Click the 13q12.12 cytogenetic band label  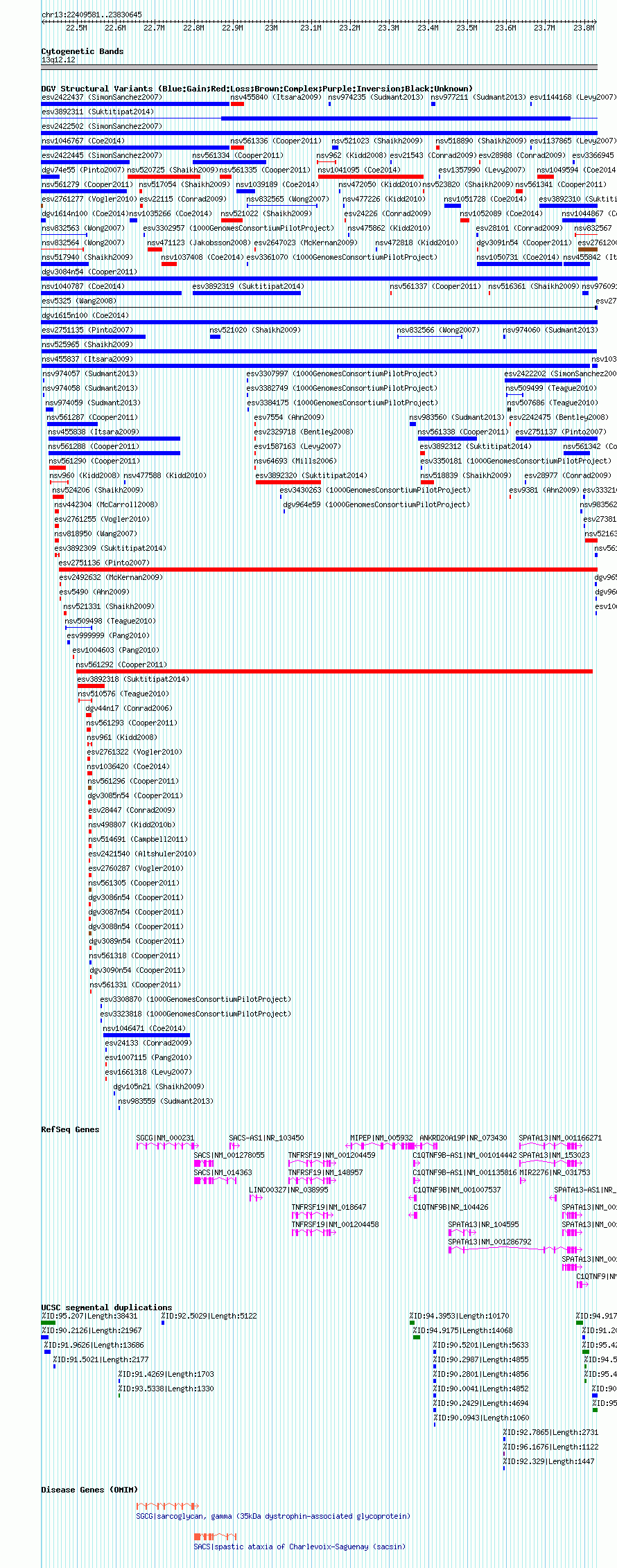coord(58,60)
